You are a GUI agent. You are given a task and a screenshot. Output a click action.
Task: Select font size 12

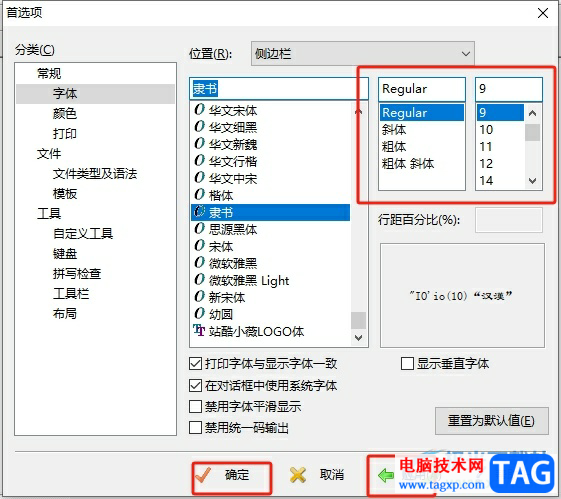click(486, 164)
